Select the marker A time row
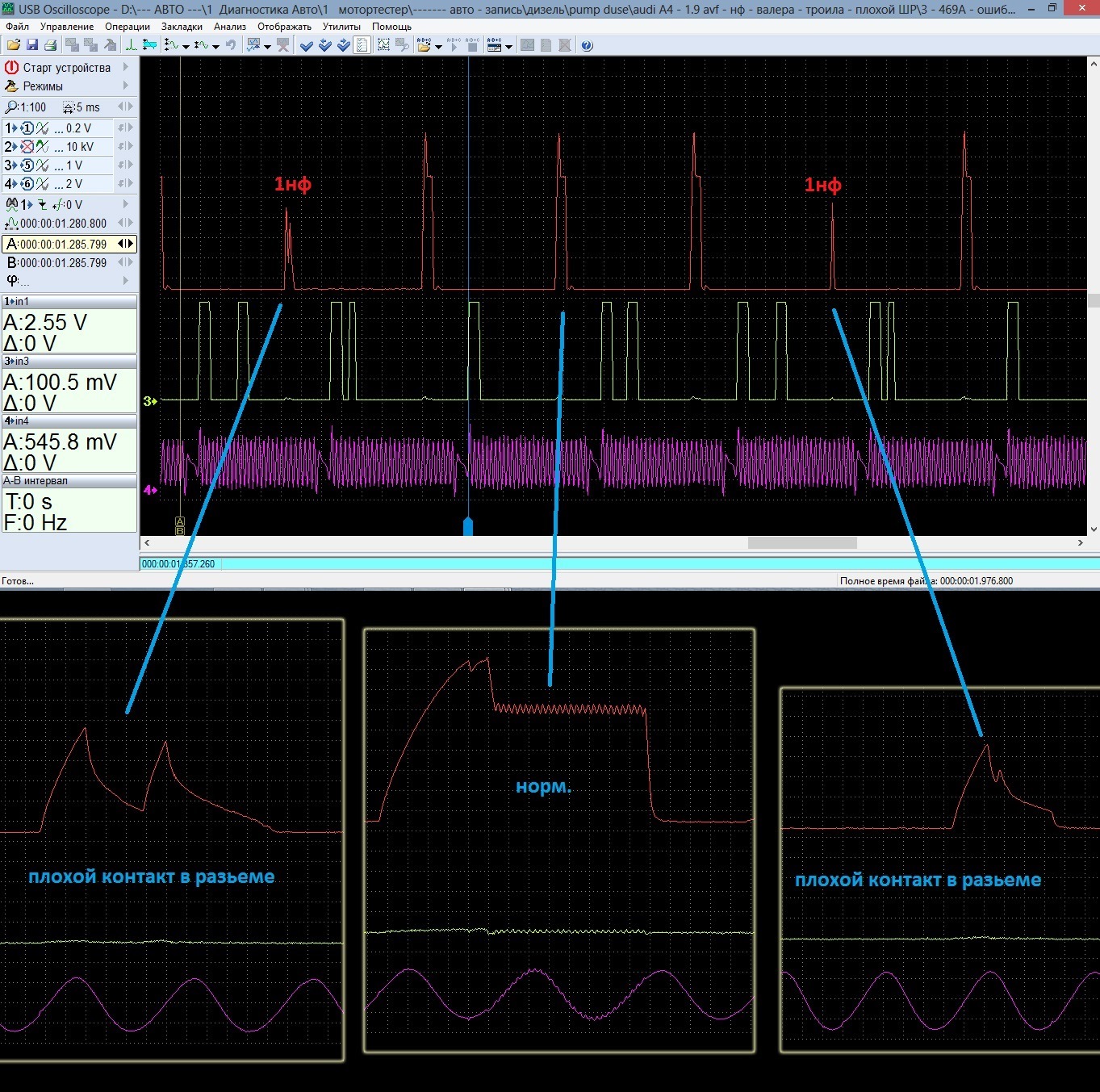 tap(69, 244)
